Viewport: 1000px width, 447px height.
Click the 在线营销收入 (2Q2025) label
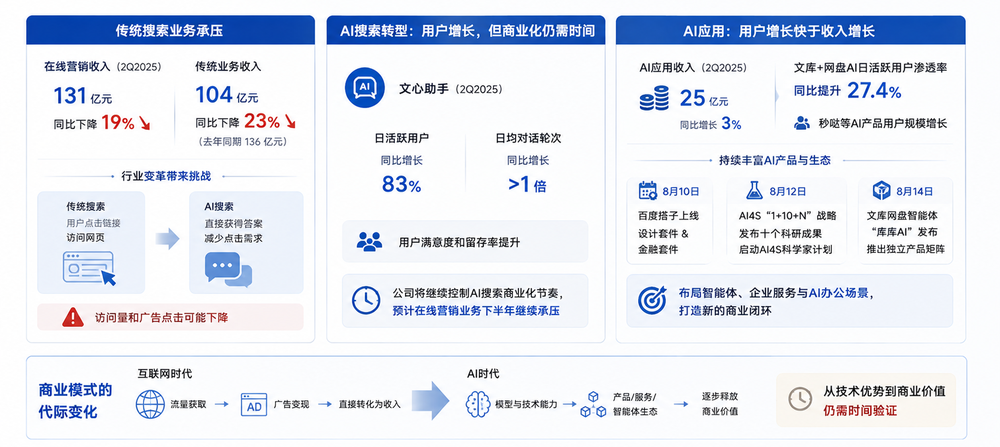point(103,66)
